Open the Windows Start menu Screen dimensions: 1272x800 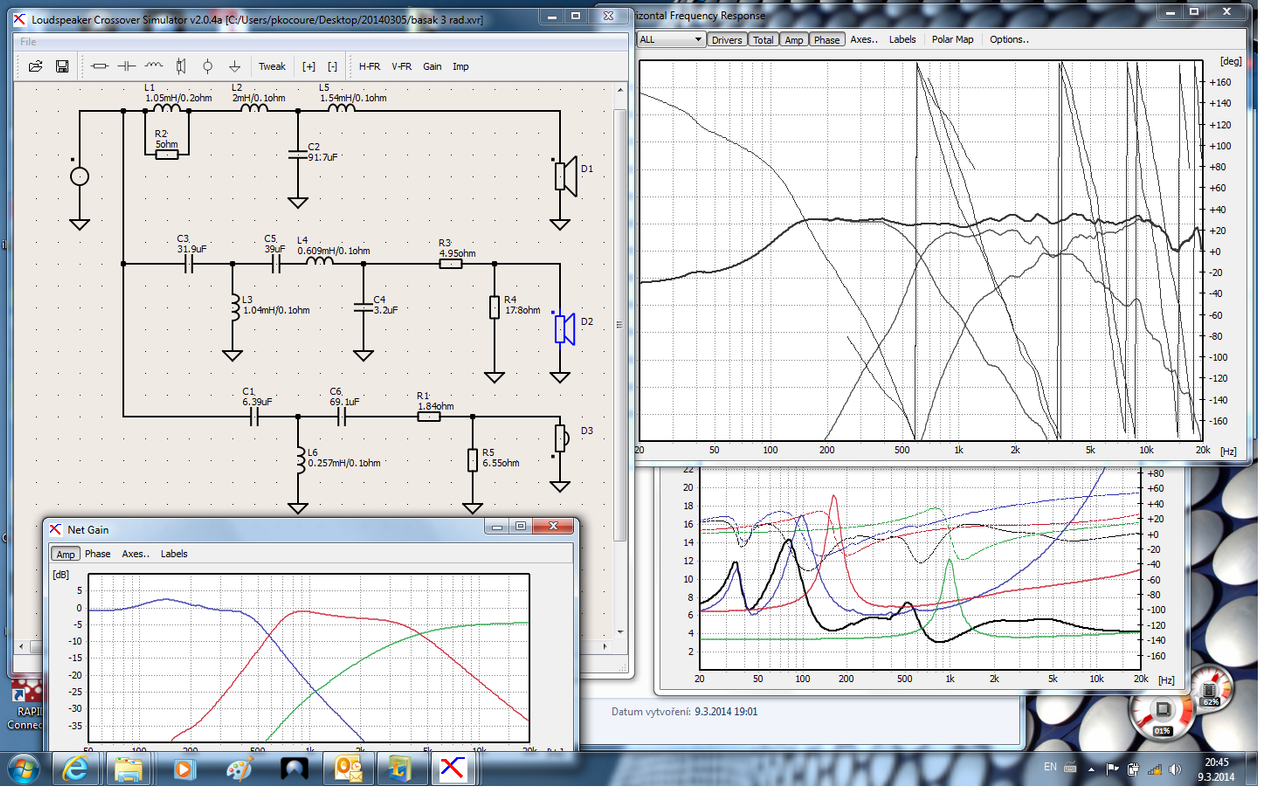tap(22, 769)
